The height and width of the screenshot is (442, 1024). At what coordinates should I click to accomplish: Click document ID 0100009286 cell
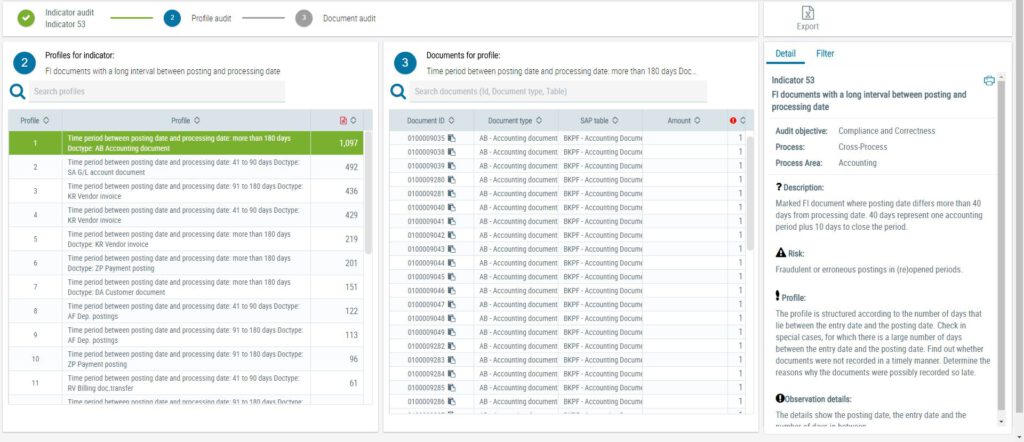(432, 402)
